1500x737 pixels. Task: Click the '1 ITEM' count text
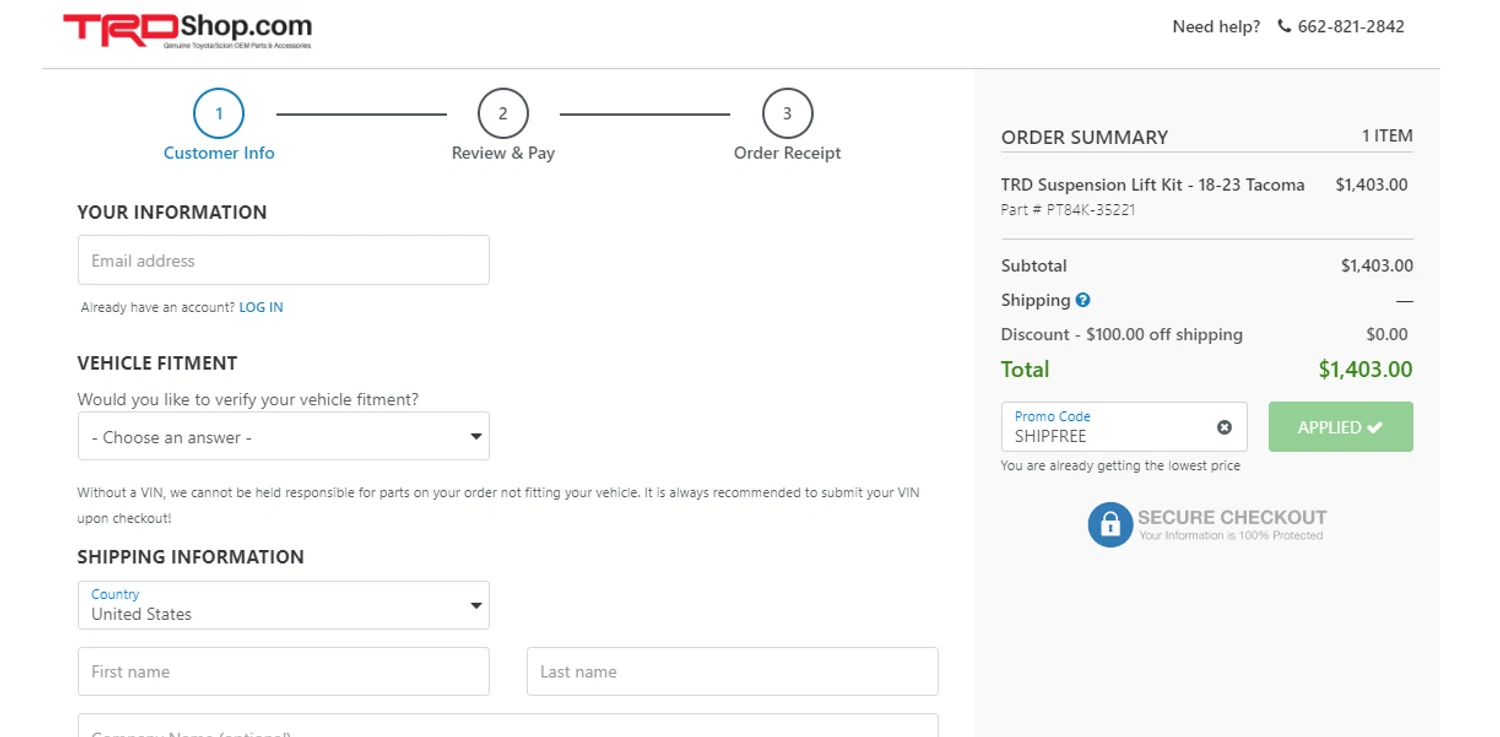(1387, 136)
